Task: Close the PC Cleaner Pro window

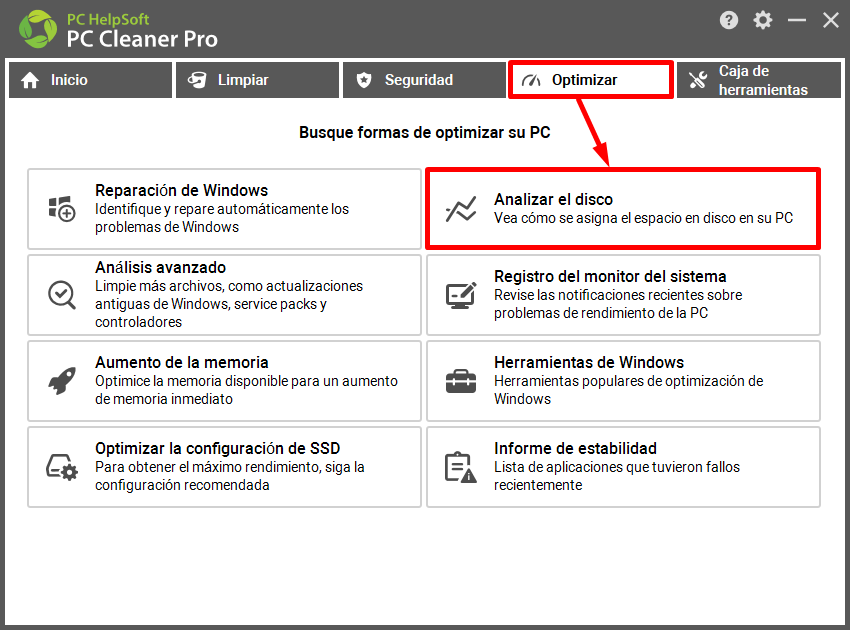Action: 830,21
